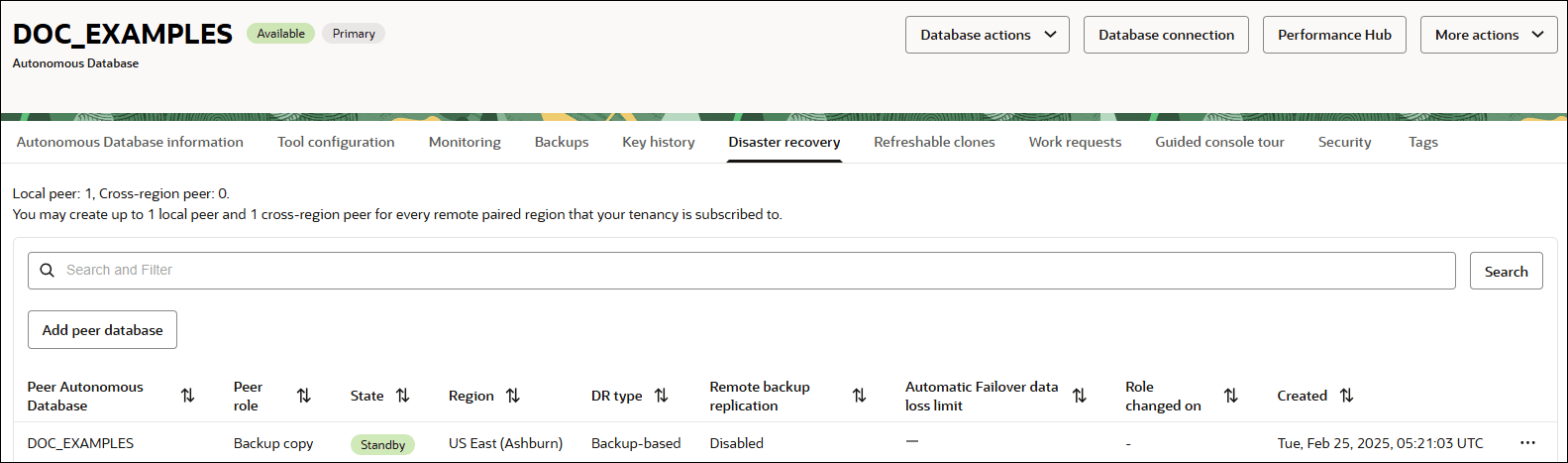This screenshot has height=463, width=1568.
Task: Open the More actions dropdown
Action: coord(1488,35)
